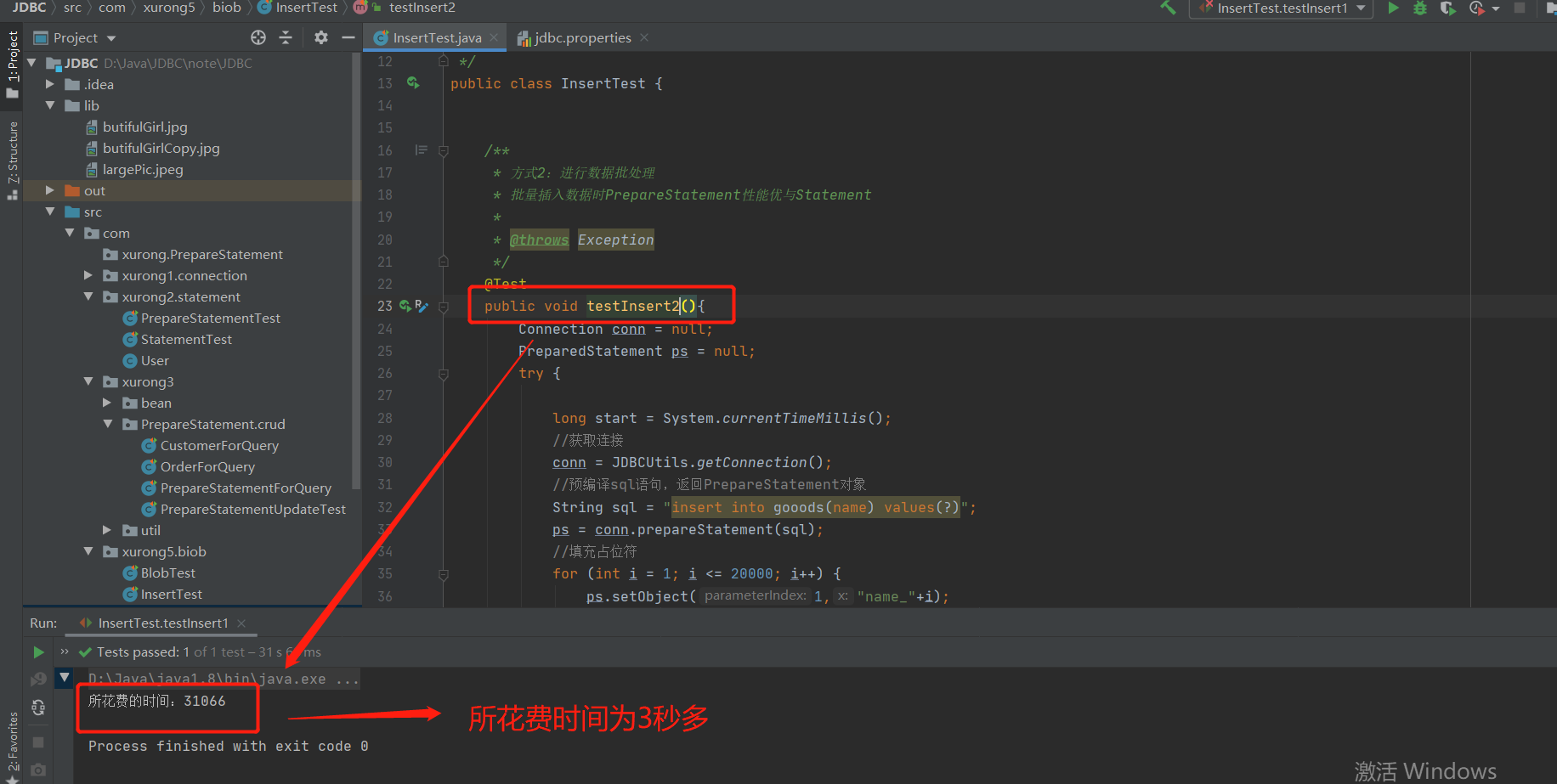Expand the .idea folder

(x=50, y=84)
